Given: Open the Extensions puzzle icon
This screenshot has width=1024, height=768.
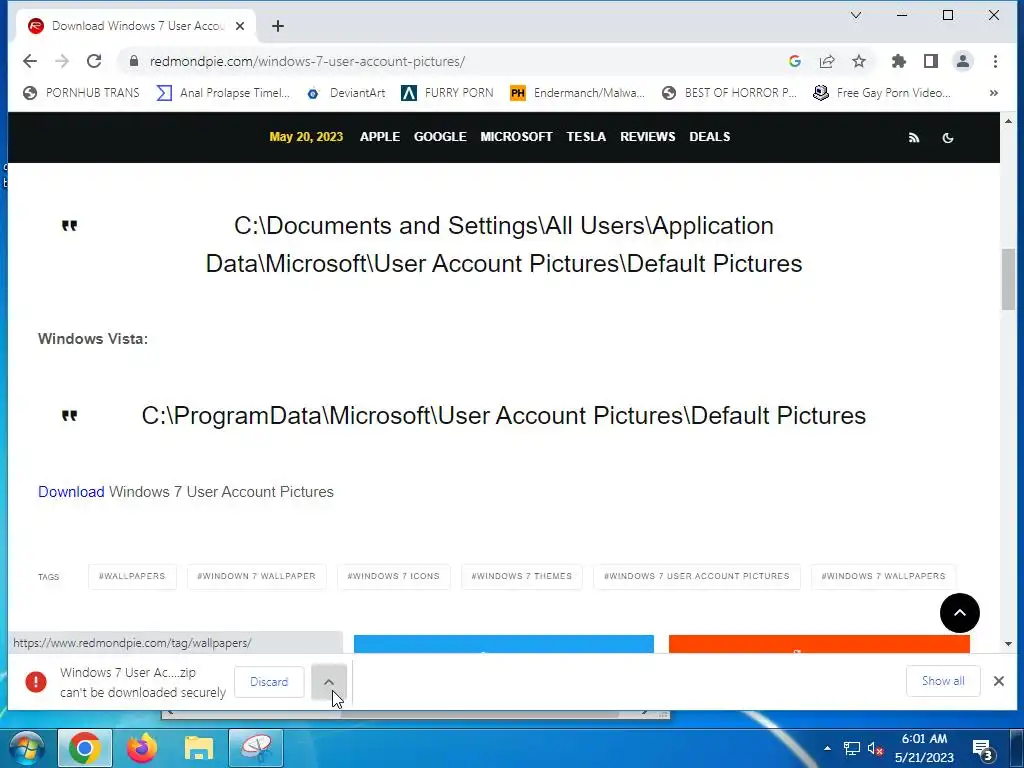Looking at the screenshot, I should [x=899, y=61].
